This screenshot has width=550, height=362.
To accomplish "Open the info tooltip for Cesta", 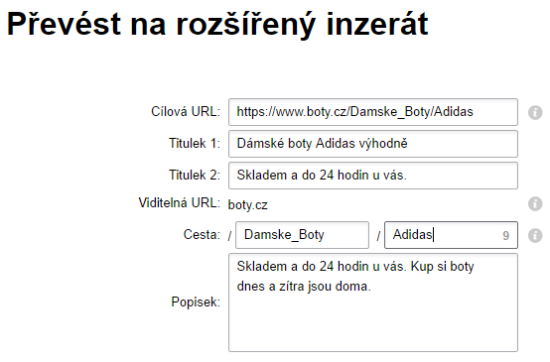I will [535, 235].
